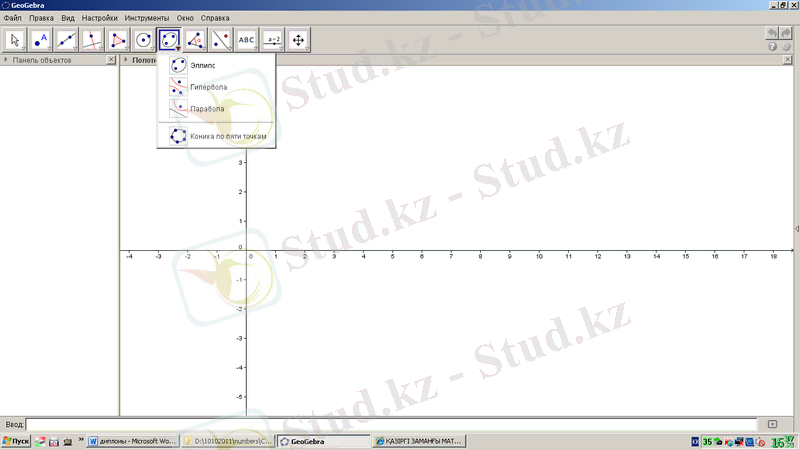Open the Настройки menu
Screen dimensions: 800x450
tap(99, 18)
